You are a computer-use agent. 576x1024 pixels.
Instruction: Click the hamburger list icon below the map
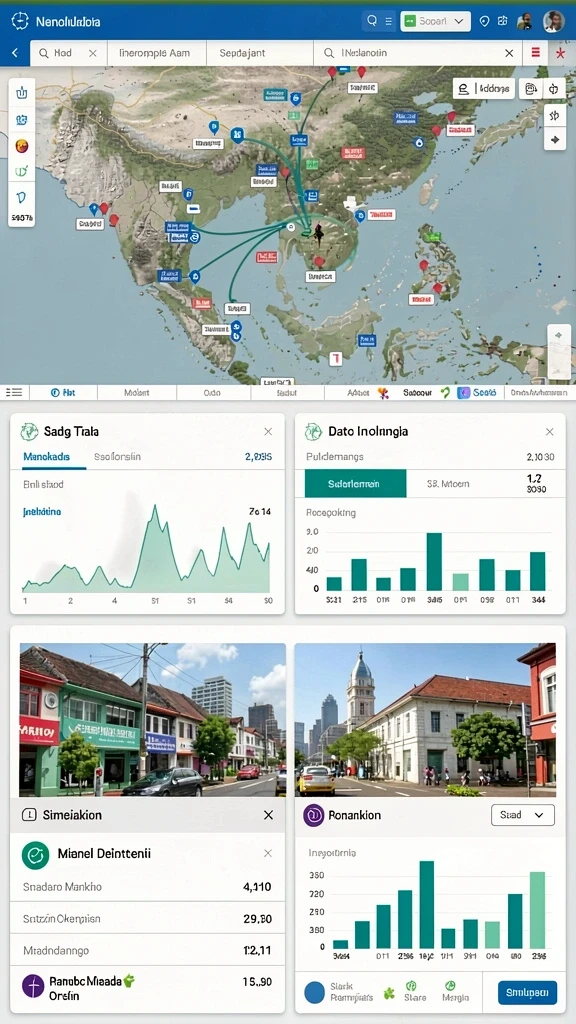tap(14, 392)
